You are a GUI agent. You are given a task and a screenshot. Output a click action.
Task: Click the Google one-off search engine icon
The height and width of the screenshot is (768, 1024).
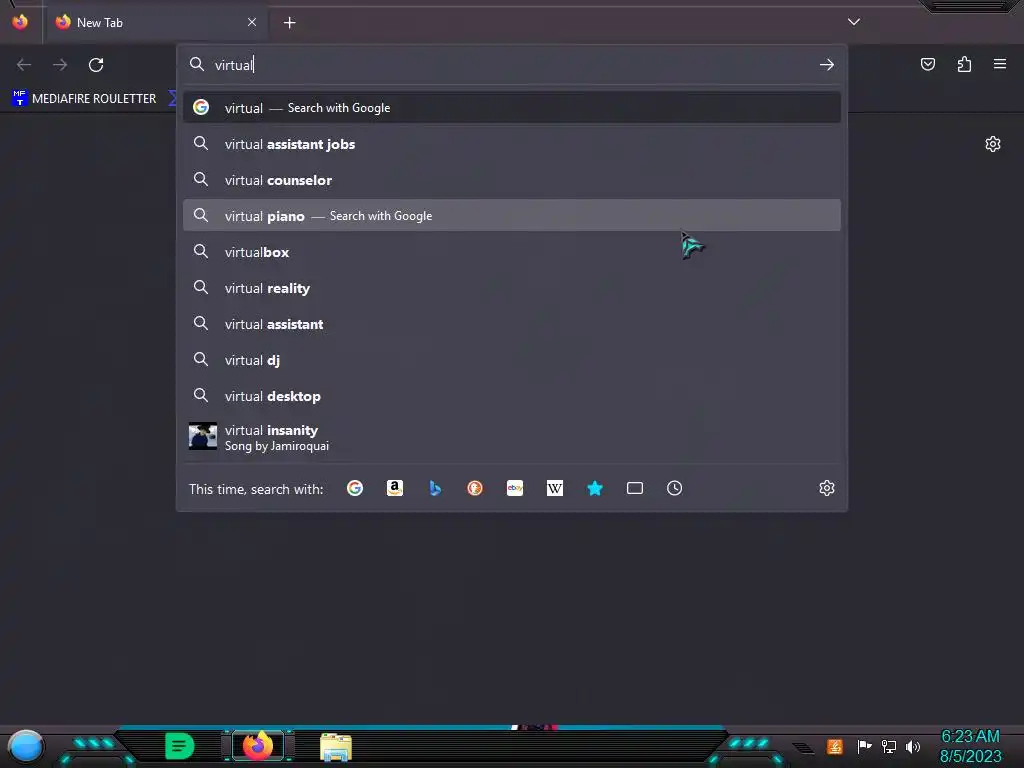[355, 488]
